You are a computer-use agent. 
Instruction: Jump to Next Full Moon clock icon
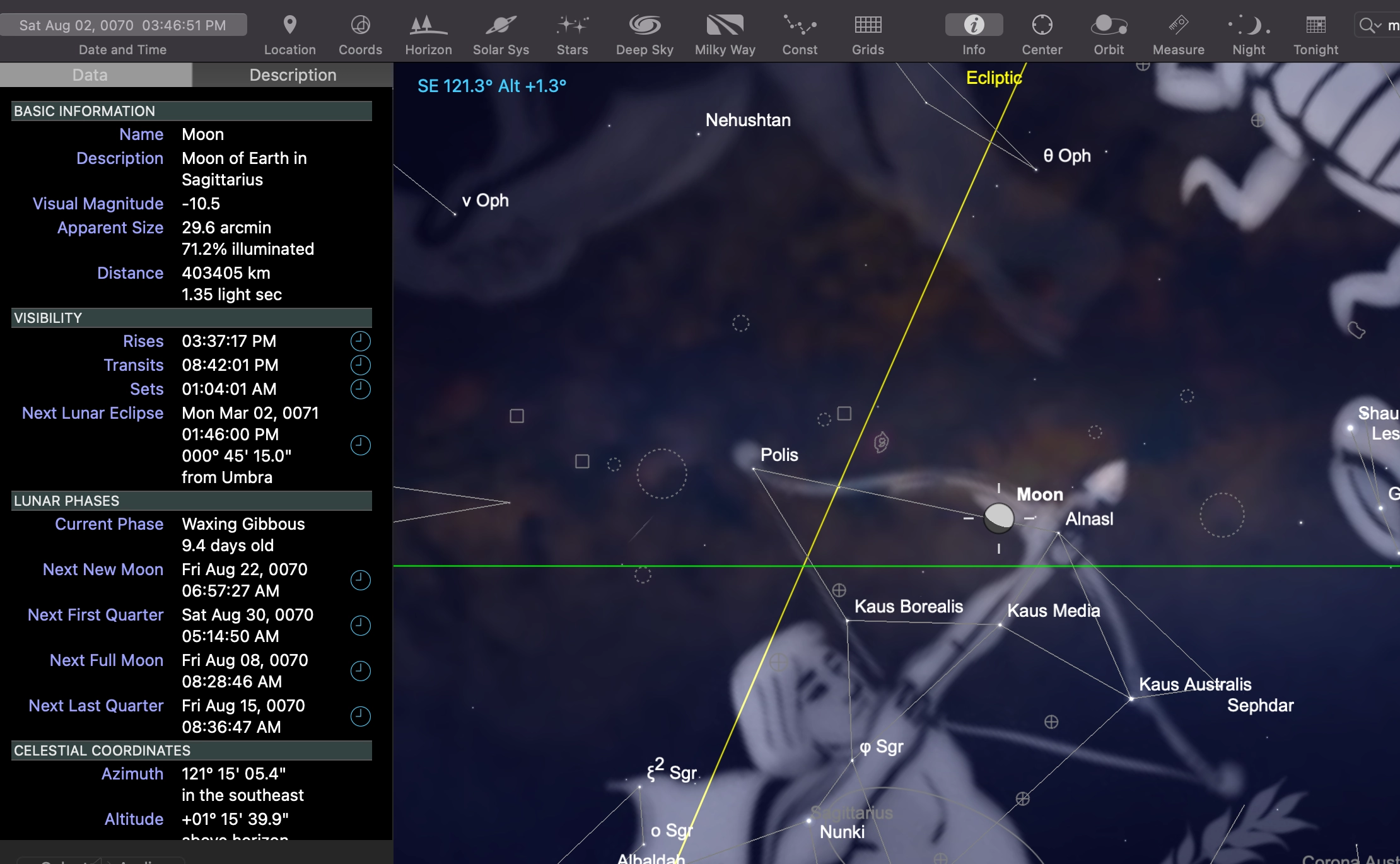[360, 671]
